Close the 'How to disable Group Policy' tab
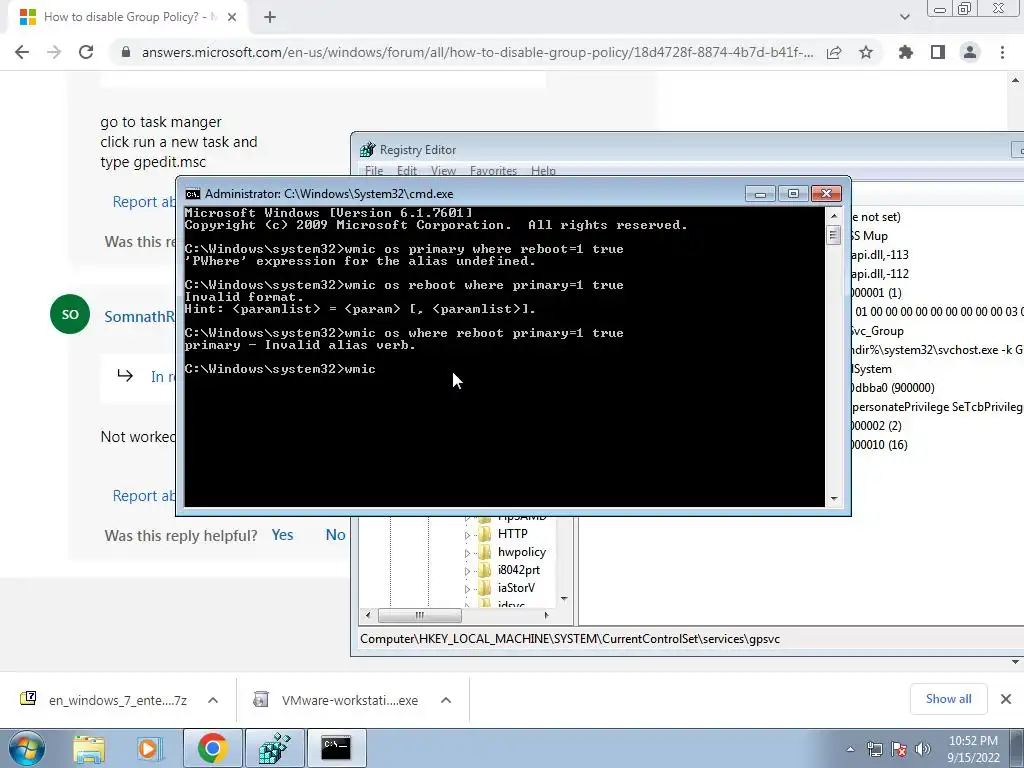This screenshot has height=768, width=1024. click(x=232, y=17)
